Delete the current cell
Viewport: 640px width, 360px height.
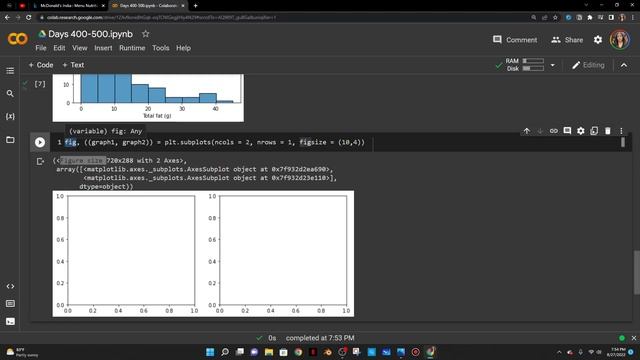[x=608, y=131]
